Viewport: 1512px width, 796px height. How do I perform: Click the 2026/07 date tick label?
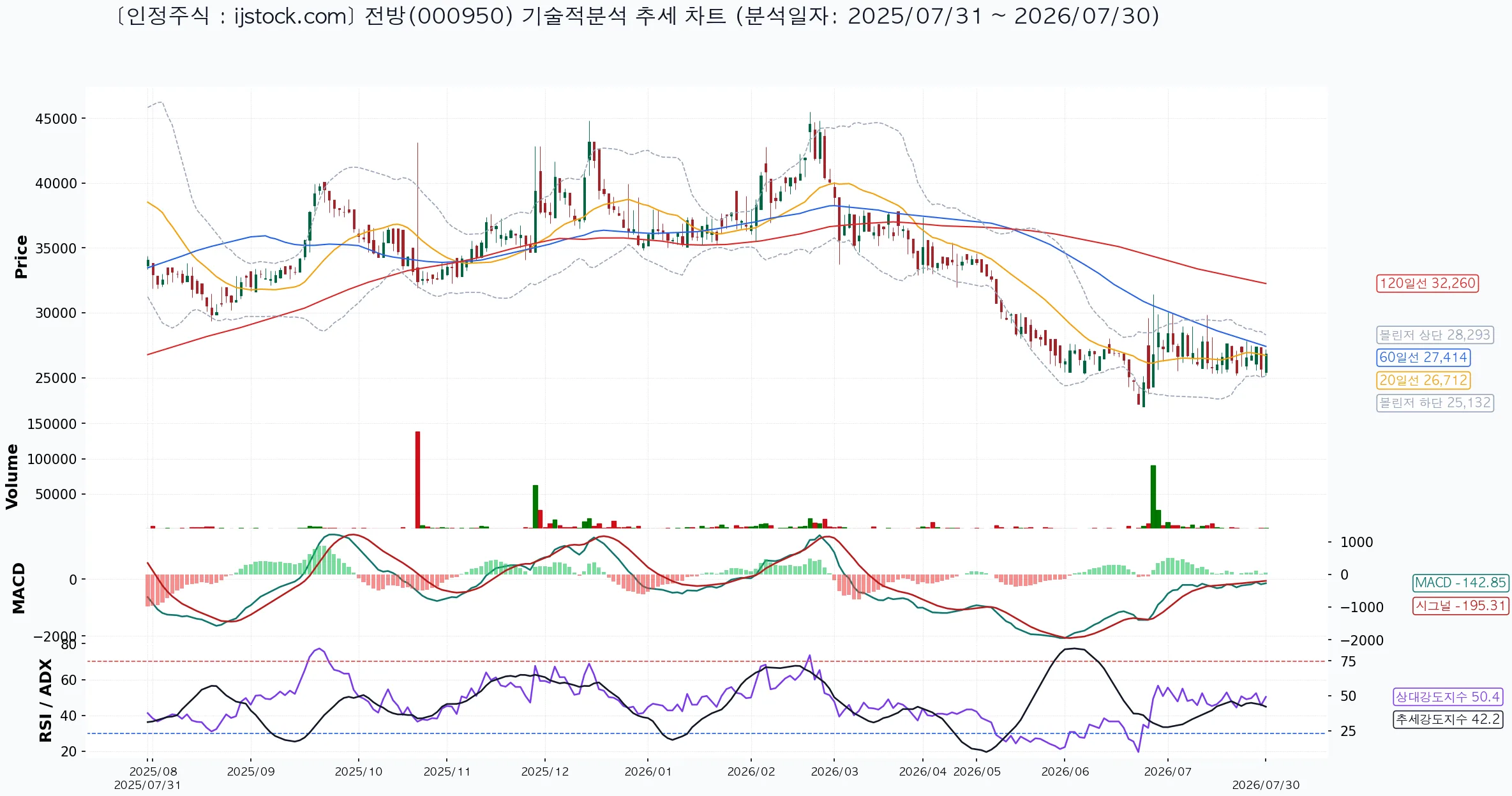coord(1168,772)
